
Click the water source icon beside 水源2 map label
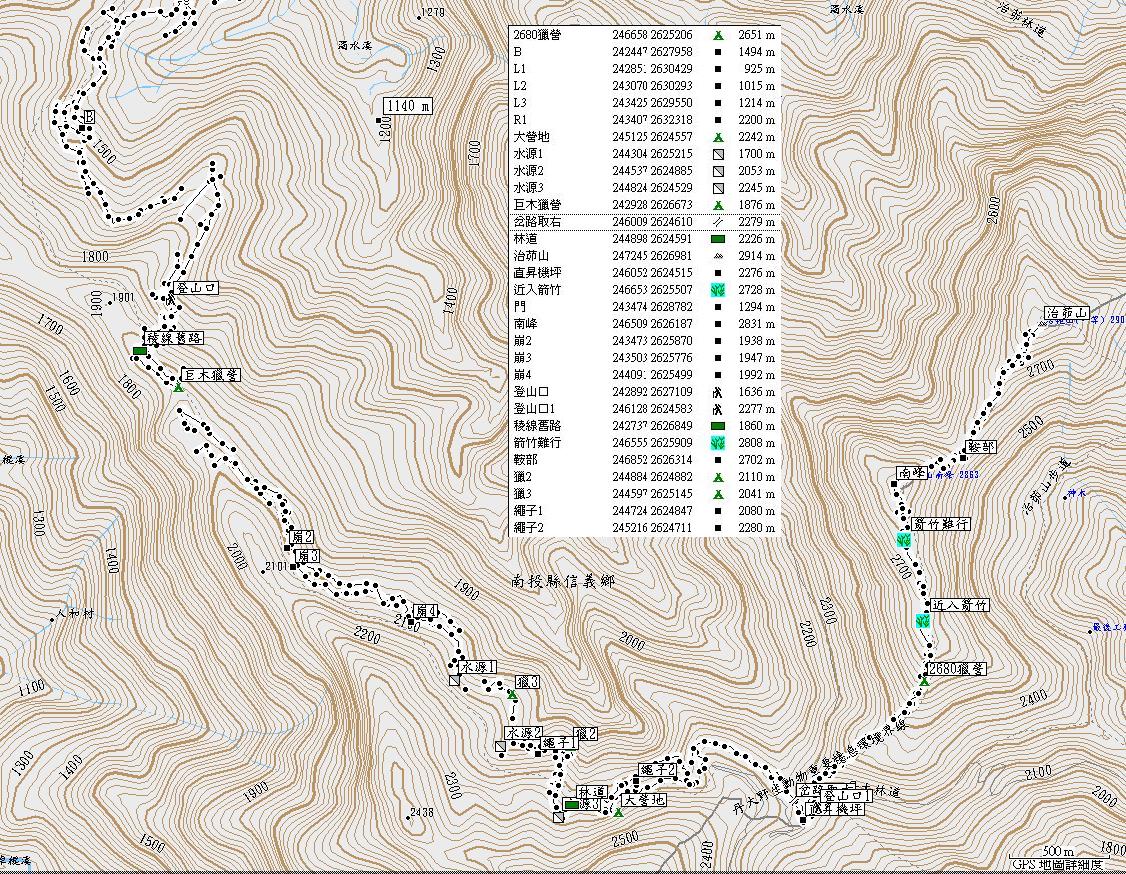point(500,746)
